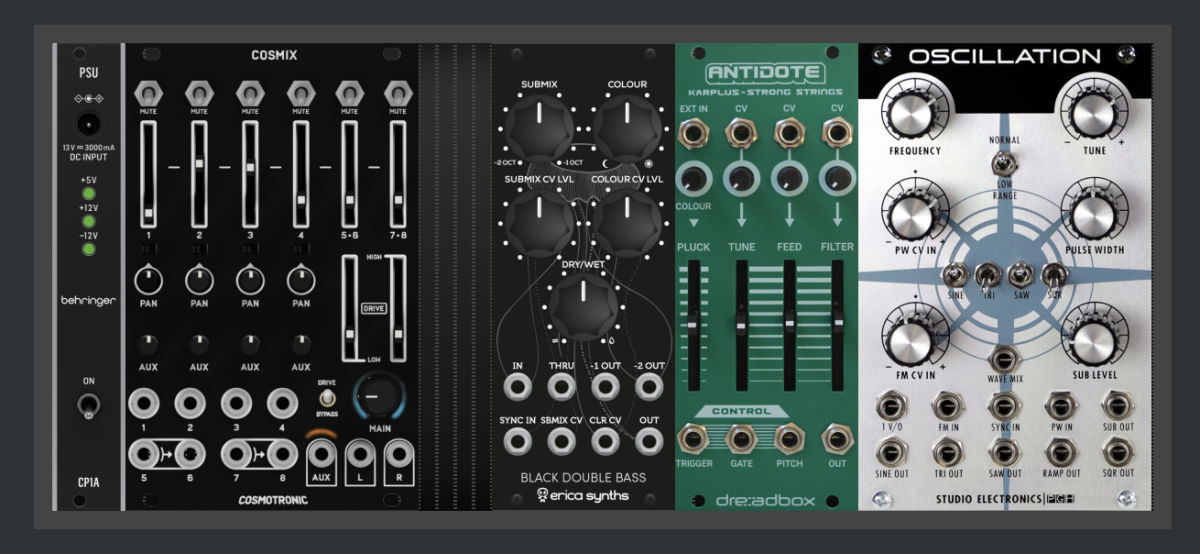Click the Oscillation PW CV IN knob
The height and width of the screenshot is (554, 1200).
pos(913,214)
